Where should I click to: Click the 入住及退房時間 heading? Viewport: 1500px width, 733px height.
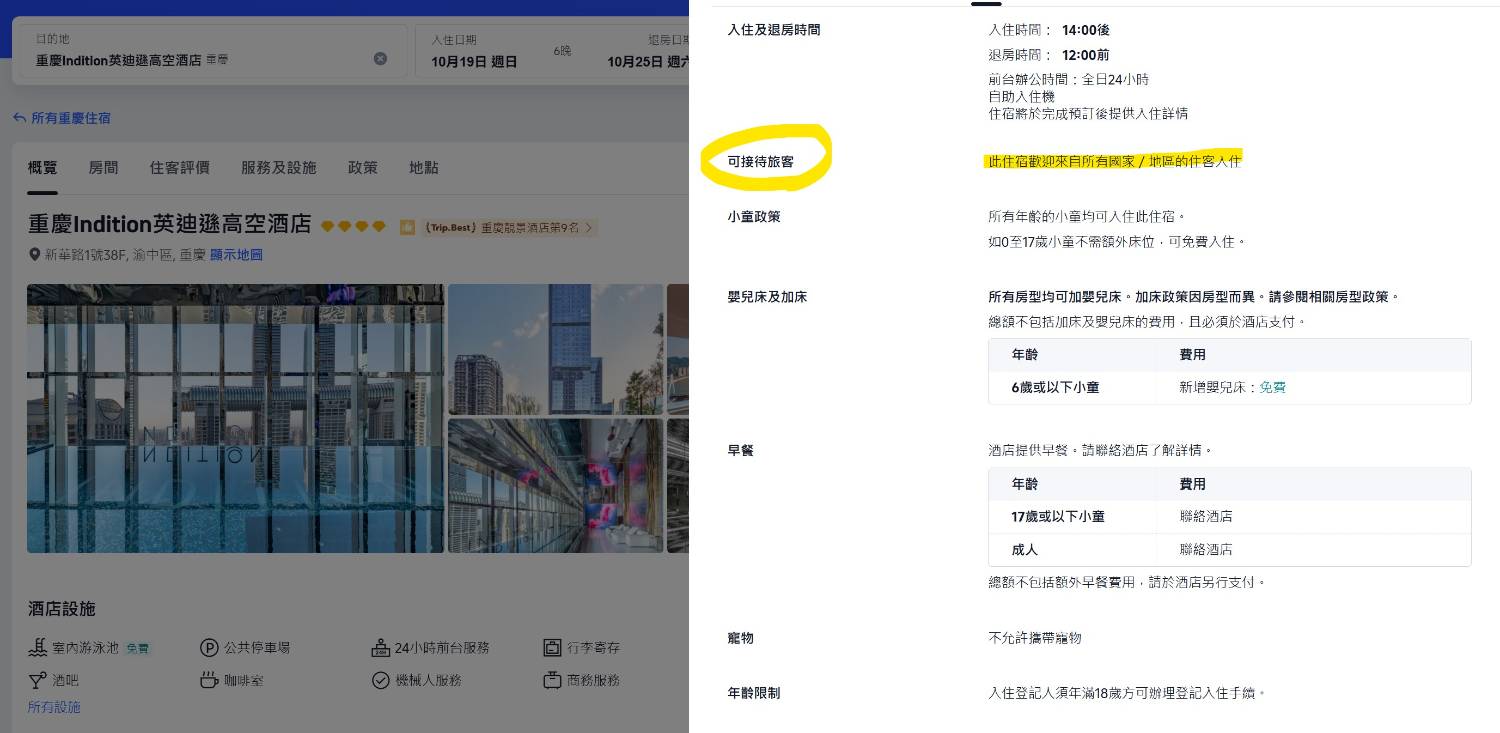(774, 30)
